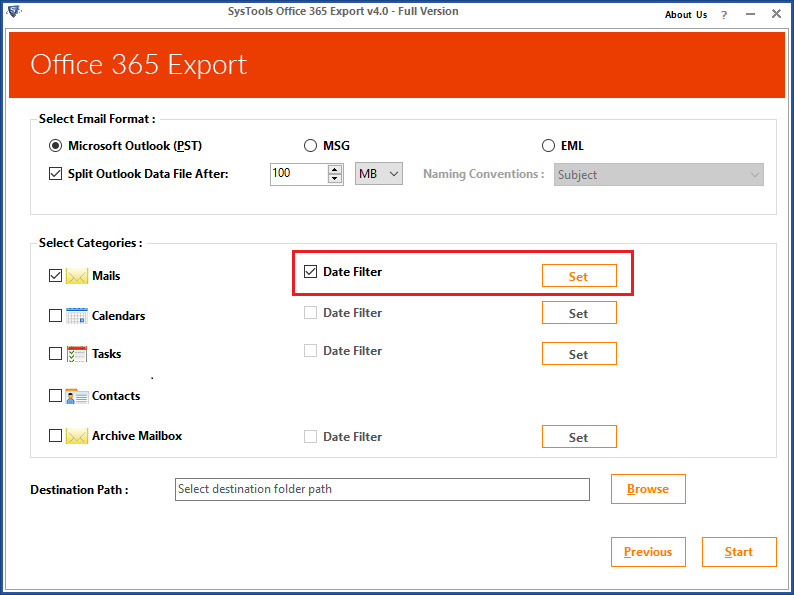
Task: Click Set button for Archive Mailbox filter
Action: click(579, 437)
